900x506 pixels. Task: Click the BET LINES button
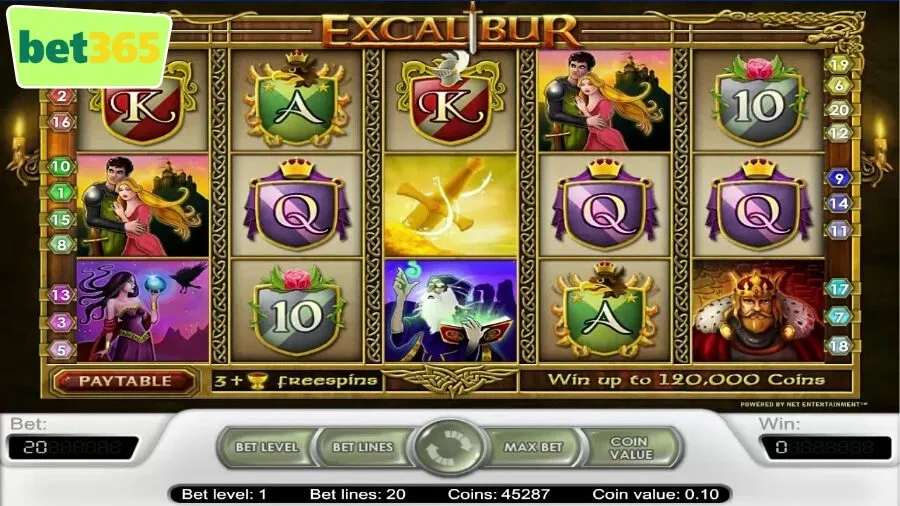[x=362, y=447]
